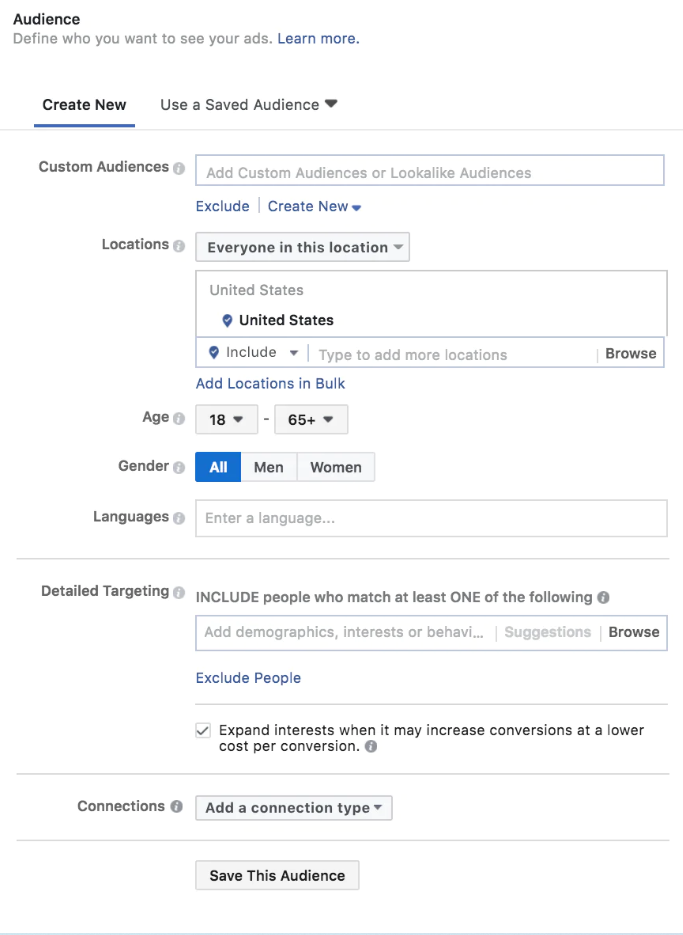683x935 pixels.
Task: Open the Add Locations in Bulk link
Action: (x=270, y=383)
